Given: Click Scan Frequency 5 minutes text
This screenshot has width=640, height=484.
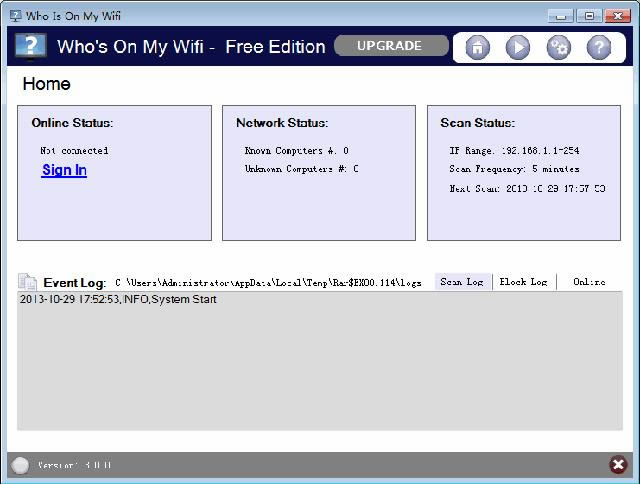Looking at the screenshot, I should point(514,169).
